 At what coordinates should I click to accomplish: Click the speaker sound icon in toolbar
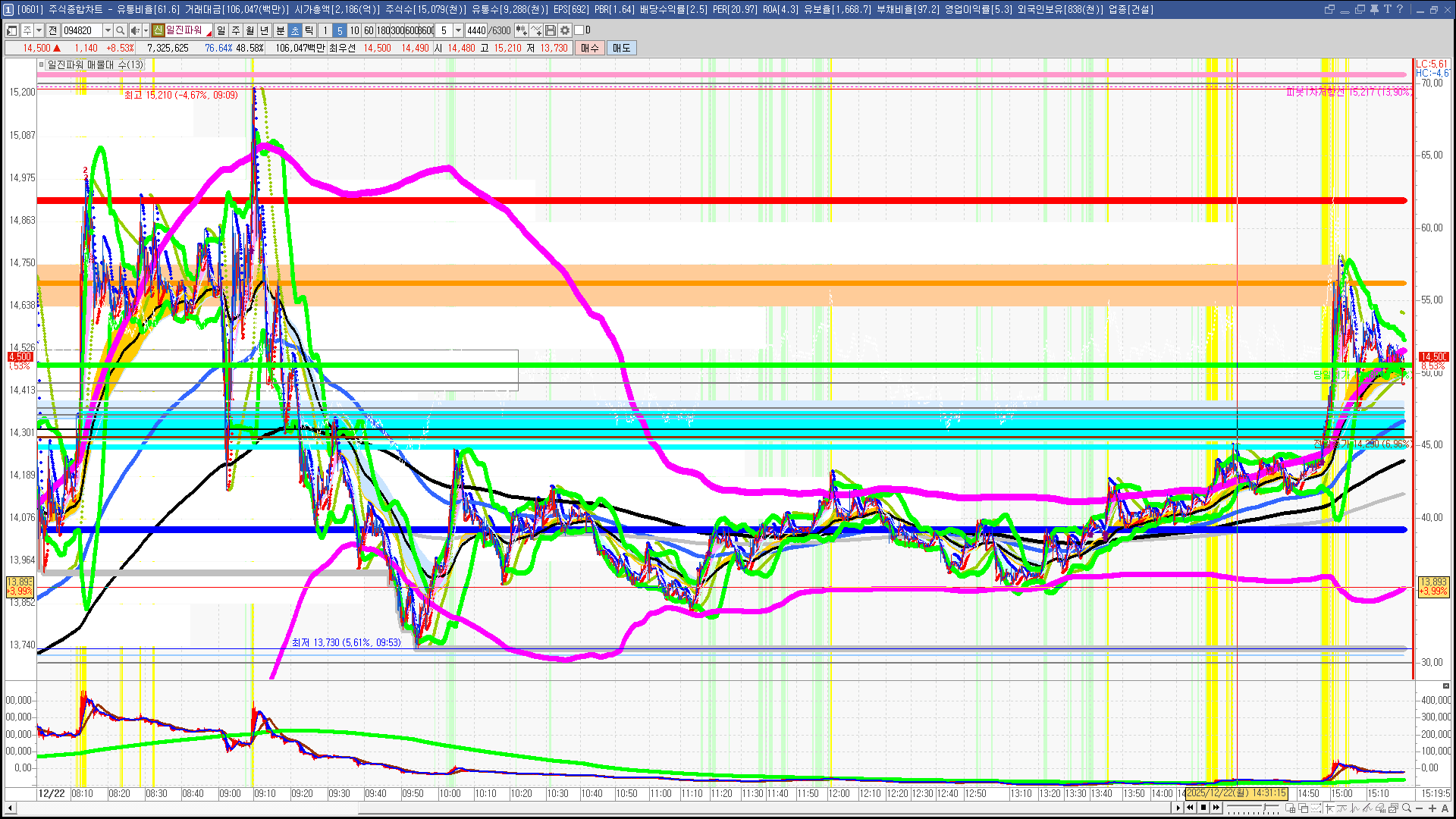click(x=134, y=30)
